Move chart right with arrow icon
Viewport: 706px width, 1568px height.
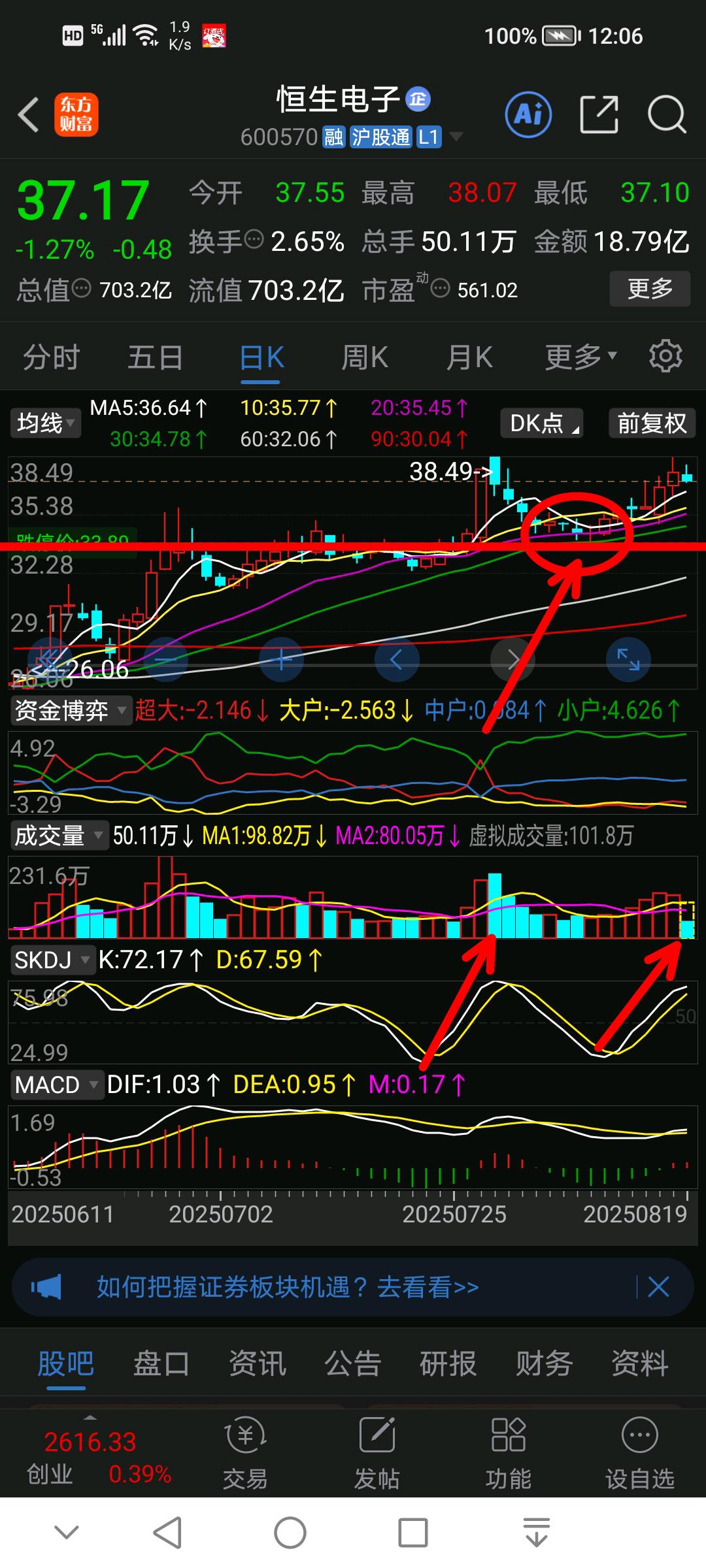coord(513,660)
